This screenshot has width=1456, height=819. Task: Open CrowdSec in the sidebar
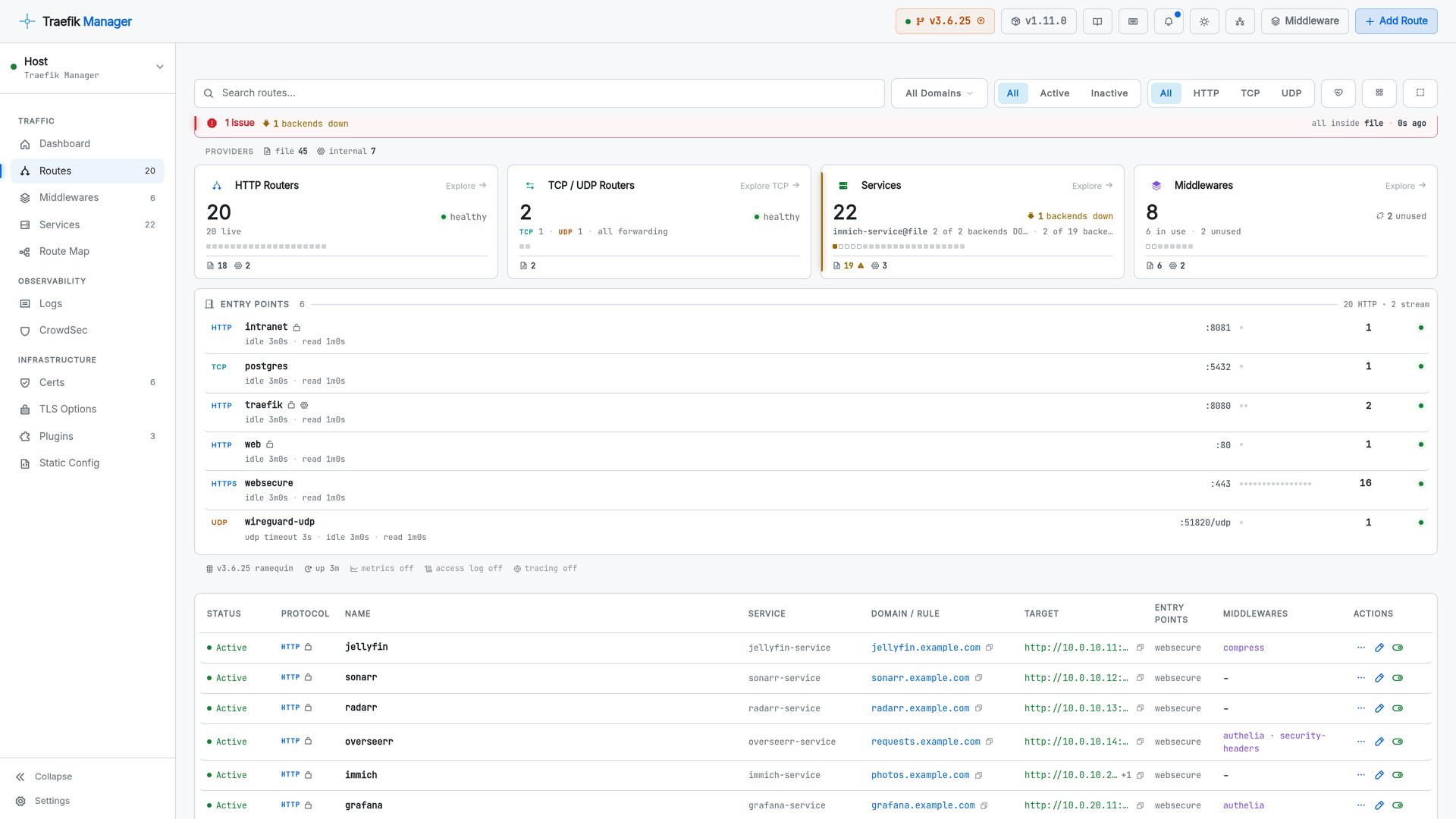pos(87,331)
